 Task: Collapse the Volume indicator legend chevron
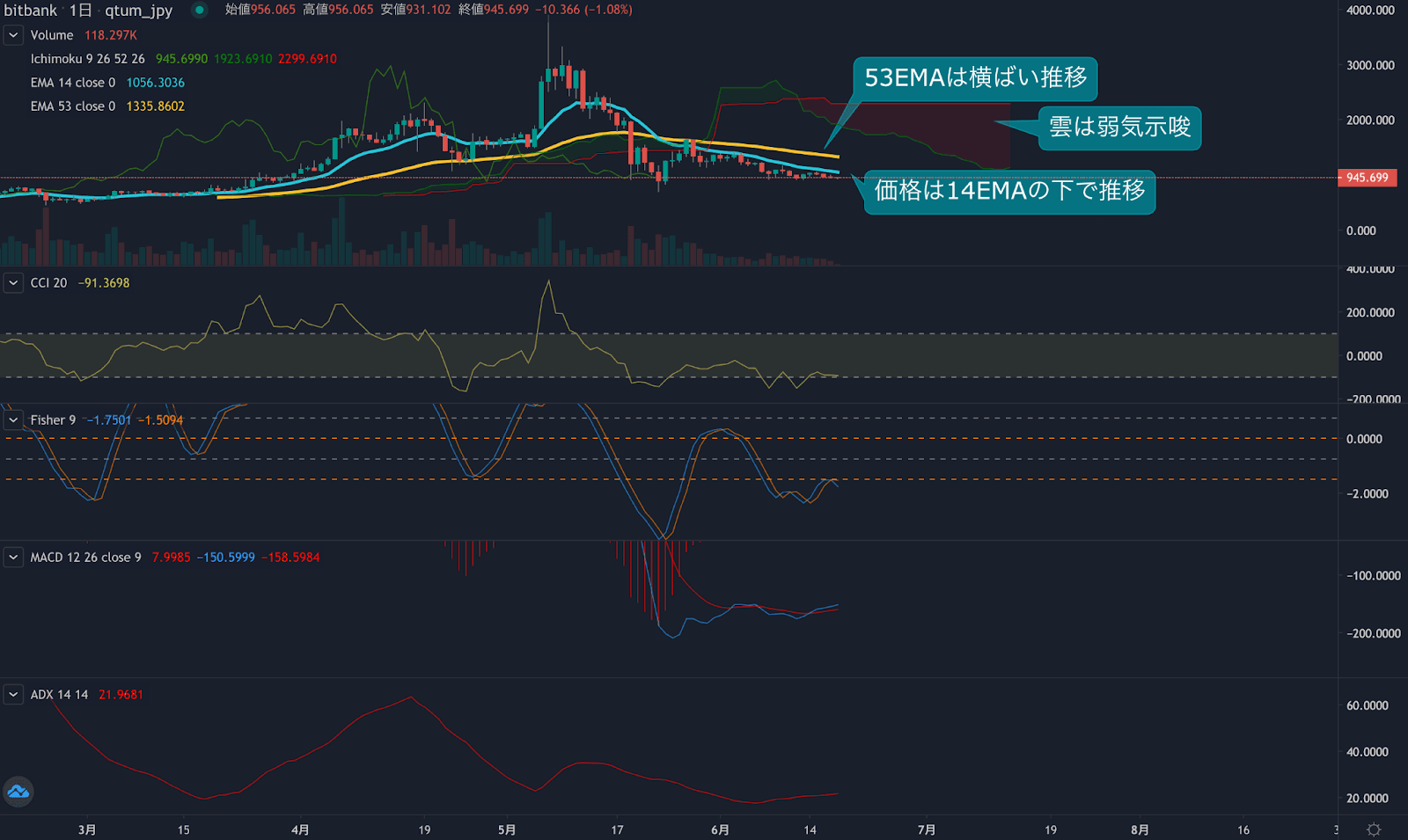tap(13, 35)
